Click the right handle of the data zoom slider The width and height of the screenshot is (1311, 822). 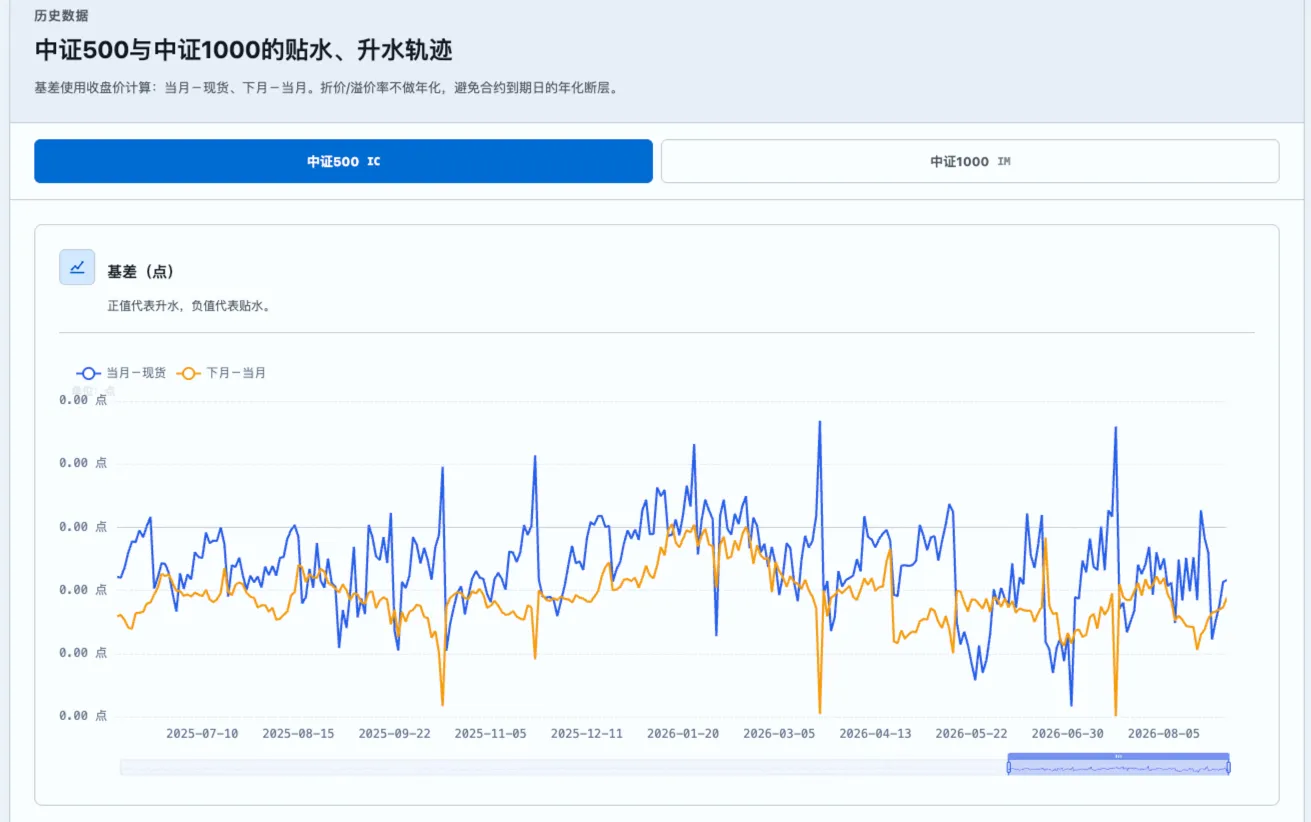(1228, 767)
